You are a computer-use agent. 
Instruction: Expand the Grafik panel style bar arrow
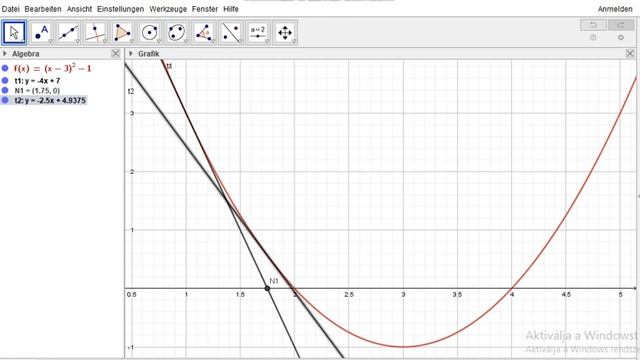pos(131,53)
